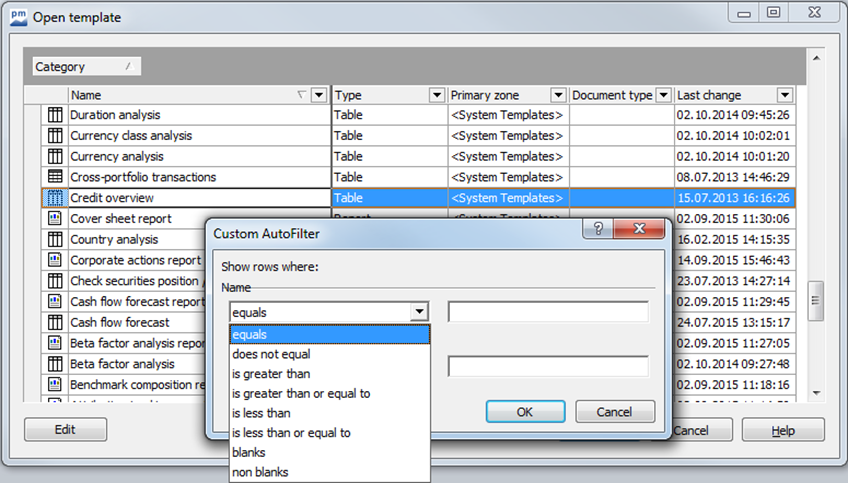Select 'does not equal' from the operator list

(x=271, y=354)
